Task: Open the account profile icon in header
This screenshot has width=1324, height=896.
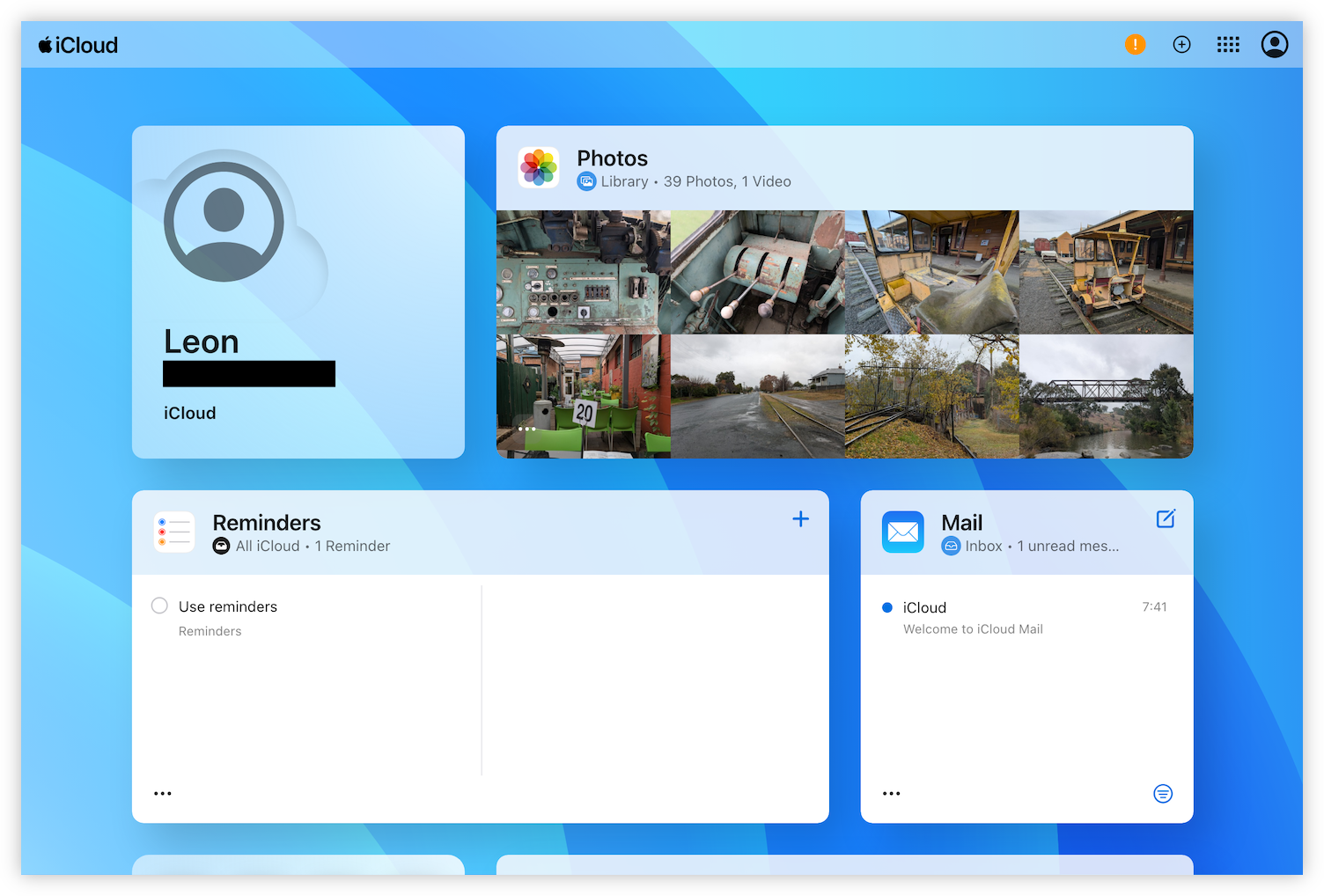Action: tap(1274, 44)
